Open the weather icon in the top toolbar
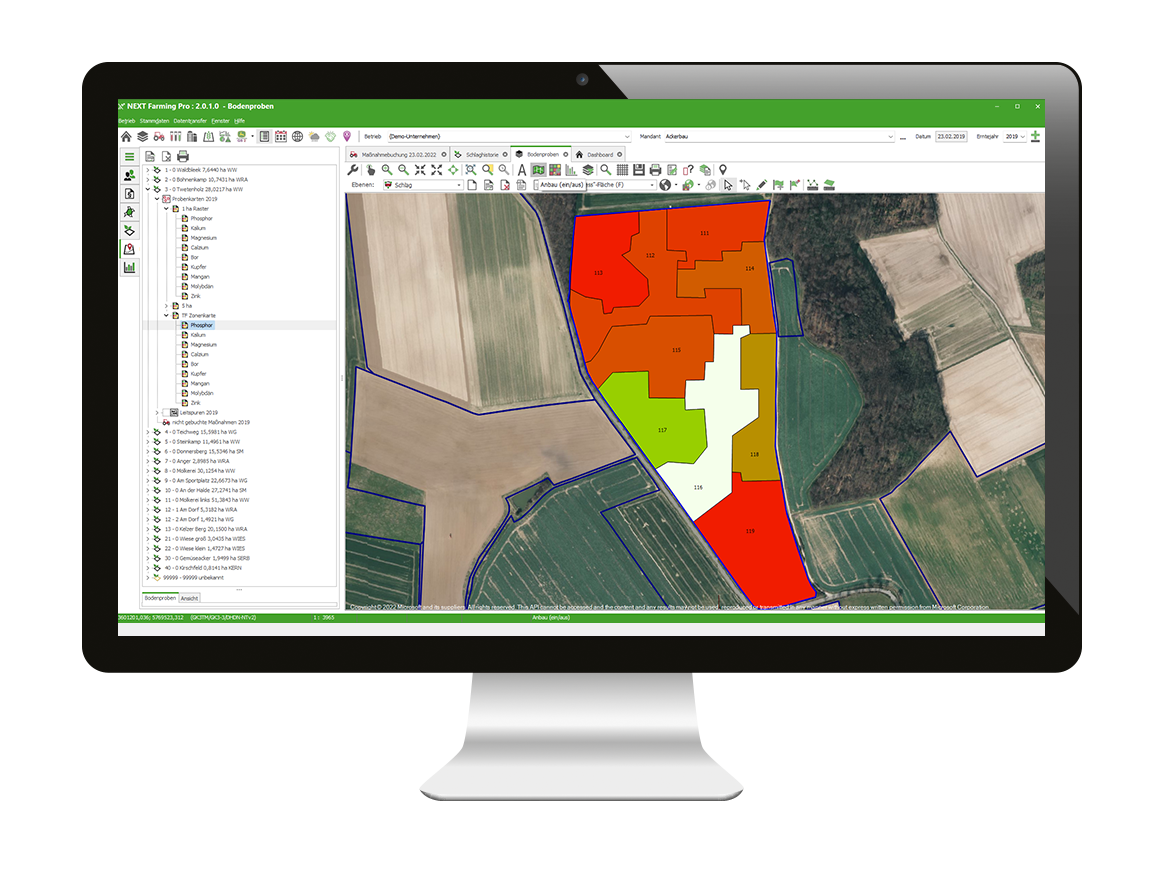Screen dimensions: 1164x874 (313, 138)
